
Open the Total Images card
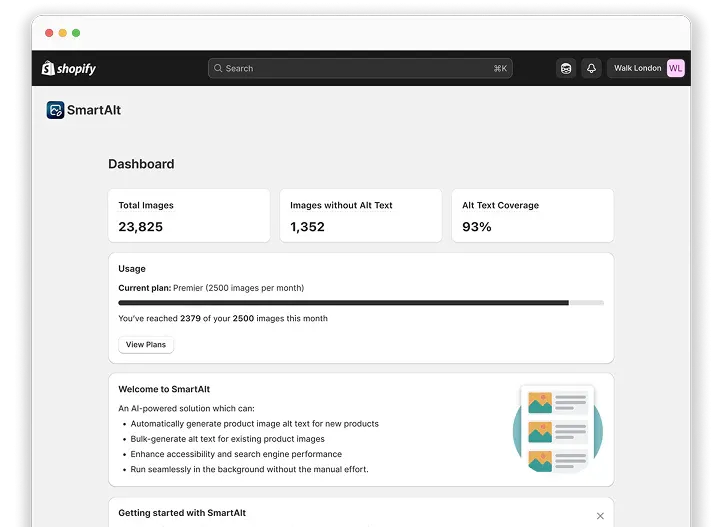pyautogui.click(x=189, y=215)
